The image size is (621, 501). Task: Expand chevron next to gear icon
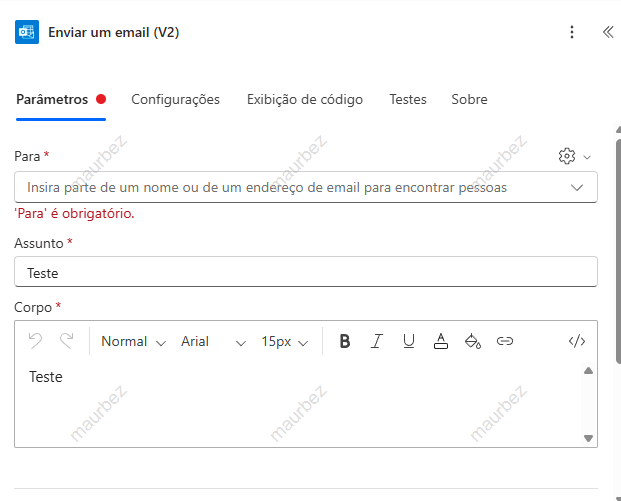[587, 157]
